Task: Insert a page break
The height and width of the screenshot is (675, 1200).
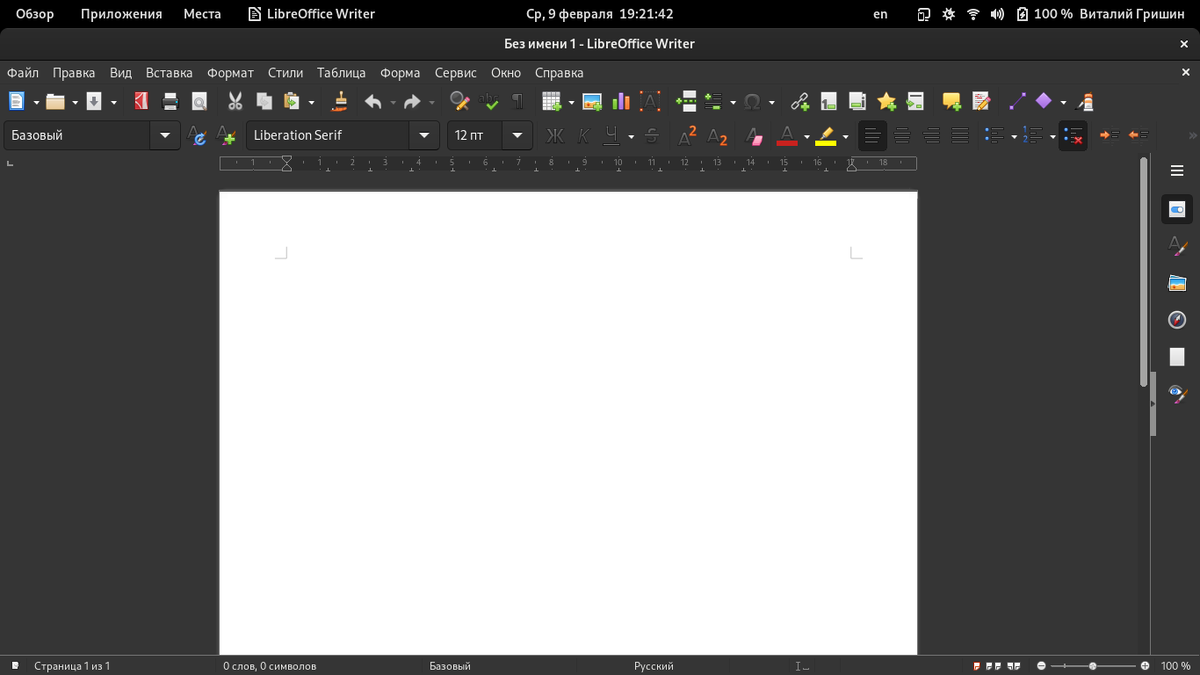Action: click(x=686, y=101)
